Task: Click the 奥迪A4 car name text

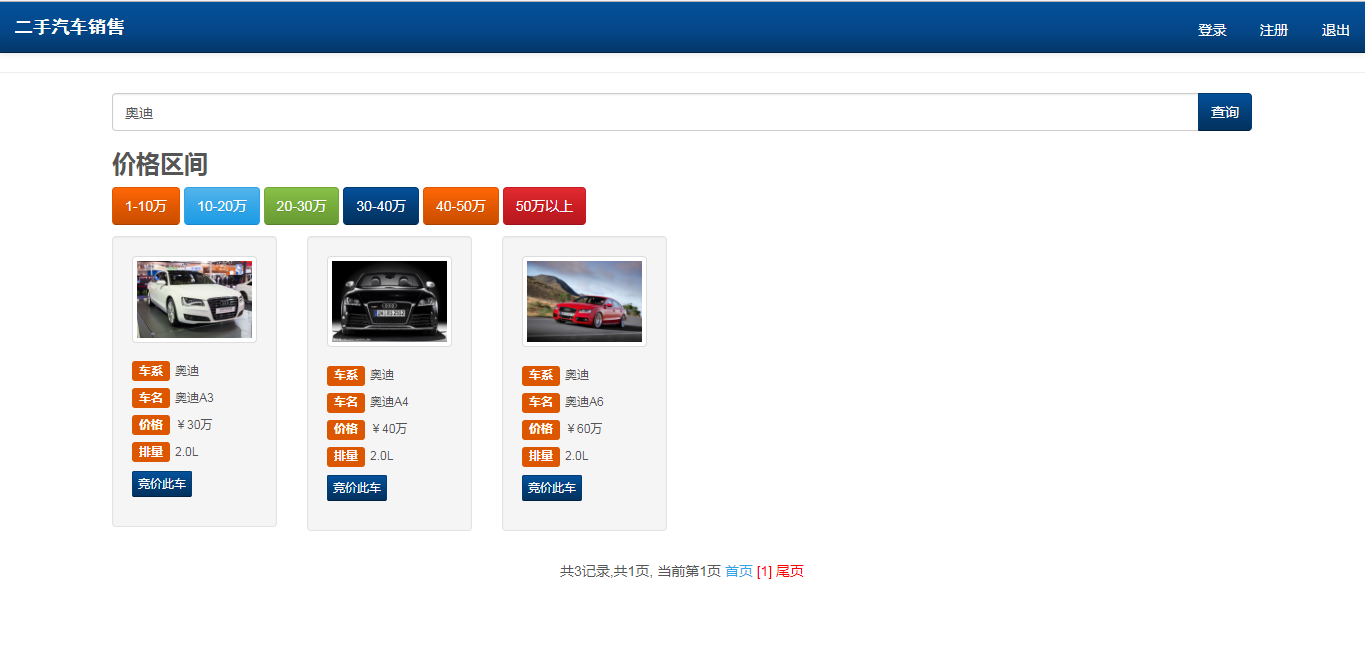Action: 389,402
